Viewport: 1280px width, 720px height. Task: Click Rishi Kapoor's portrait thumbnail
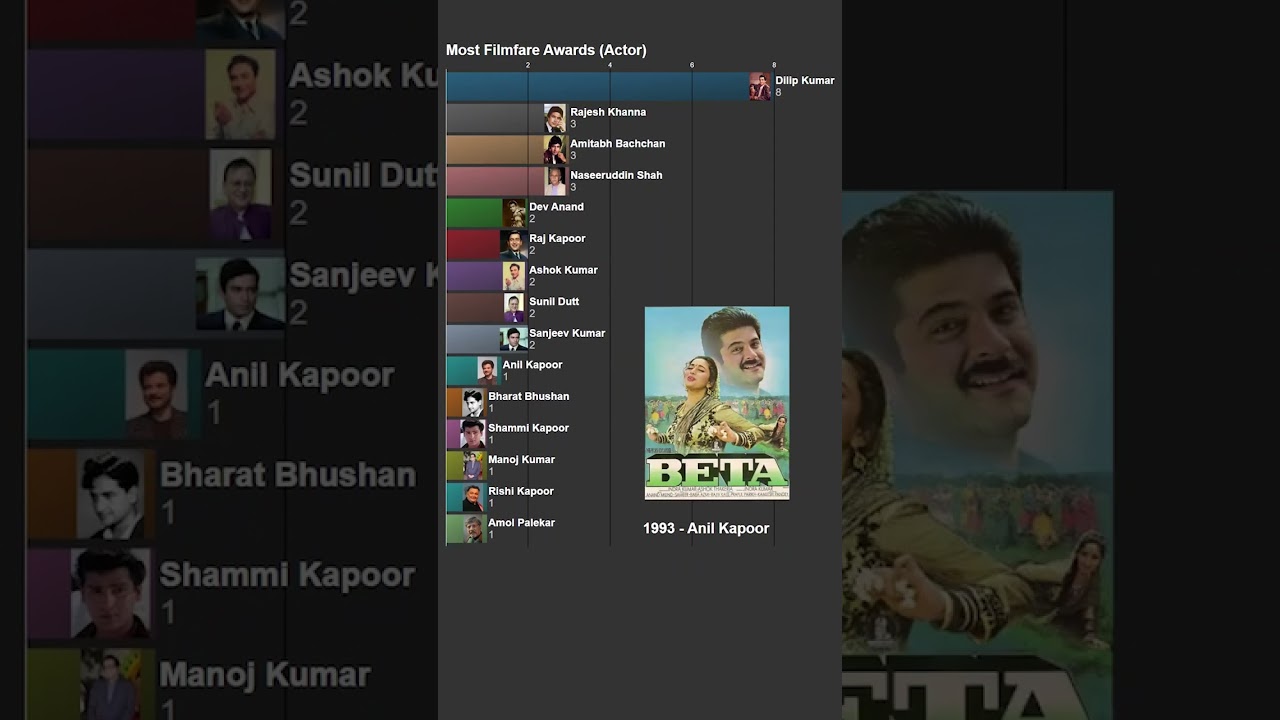coord(473,497)
